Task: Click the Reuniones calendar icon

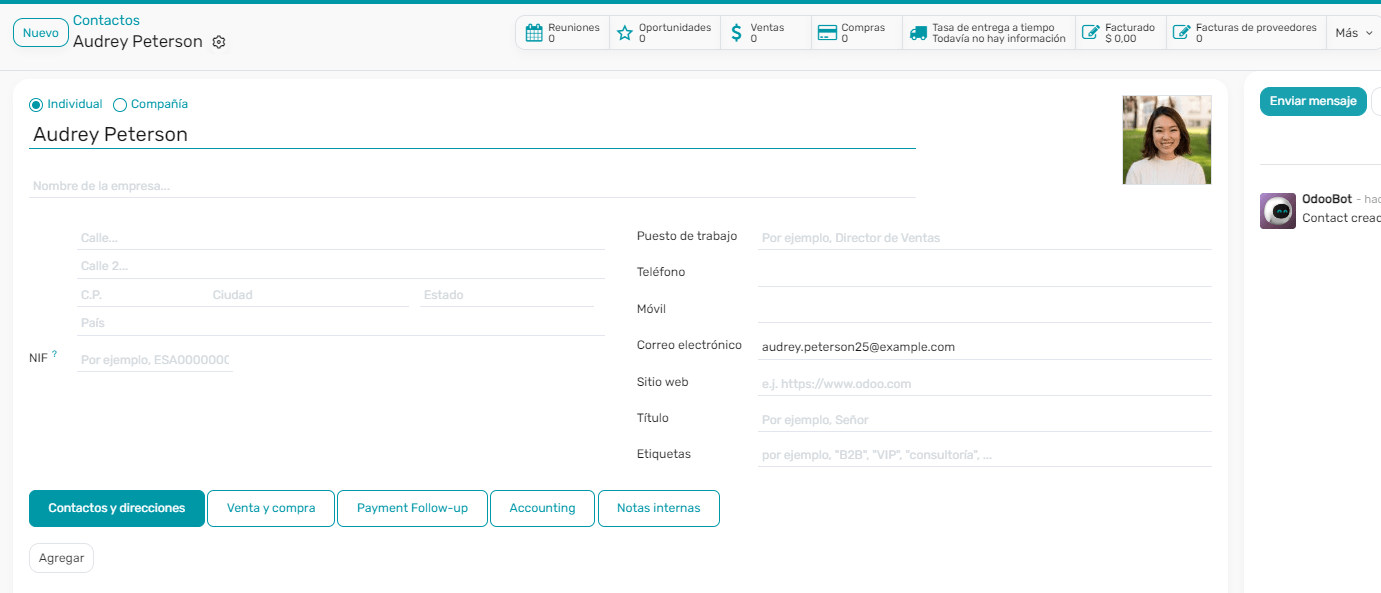Action: point(534,33)
